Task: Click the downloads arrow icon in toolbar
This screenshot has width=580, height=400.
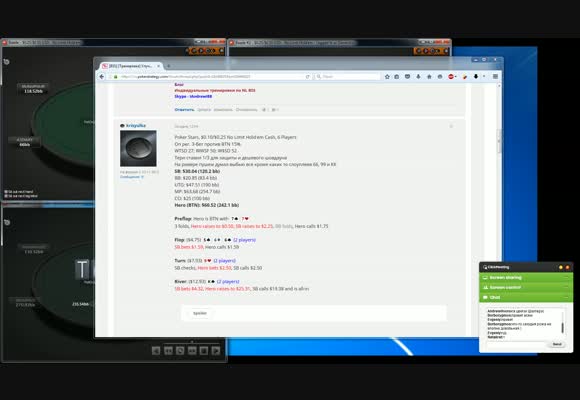Action: pos(418,77)
